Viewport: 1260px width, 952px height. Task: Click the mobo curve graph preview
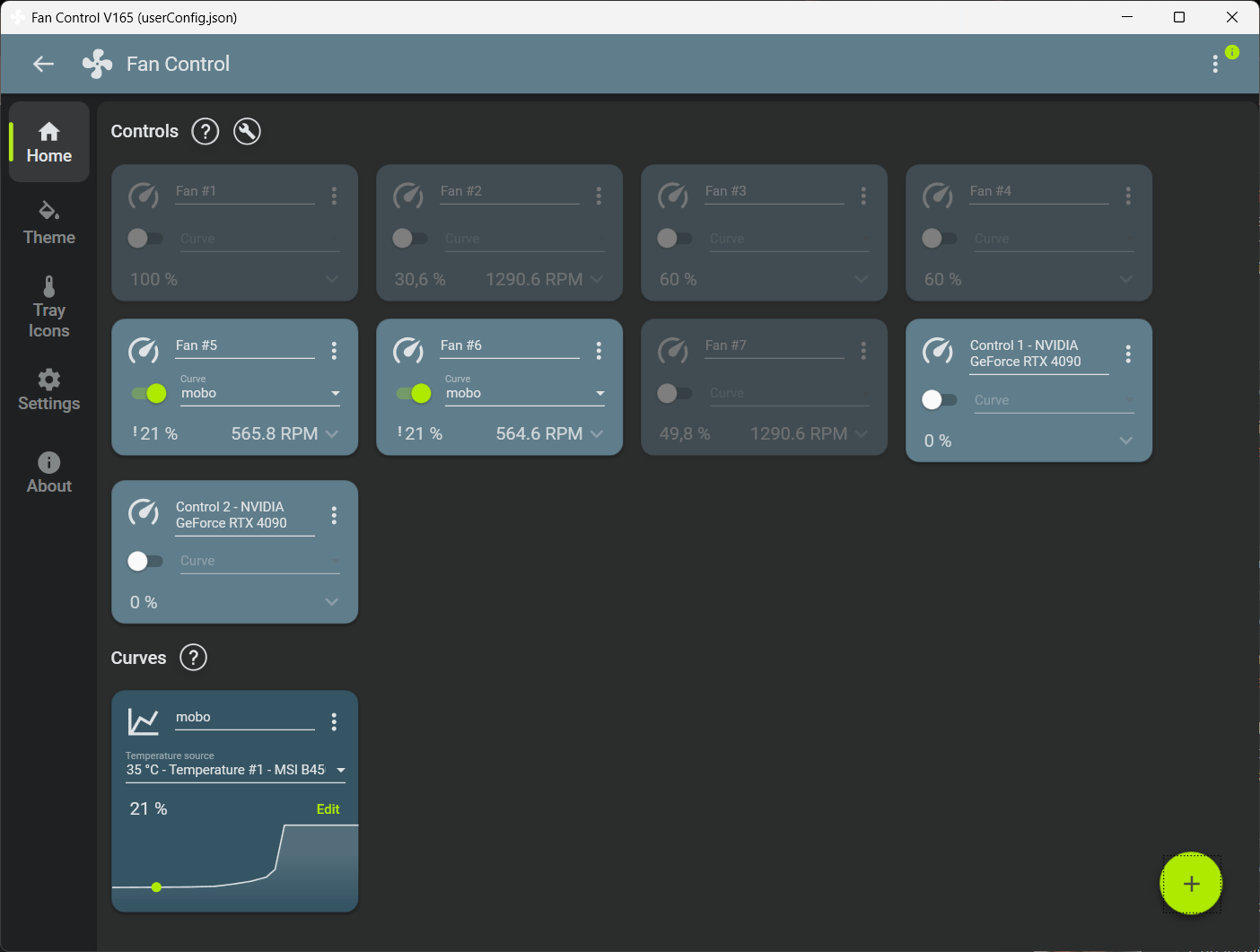[x=235, y=866]
